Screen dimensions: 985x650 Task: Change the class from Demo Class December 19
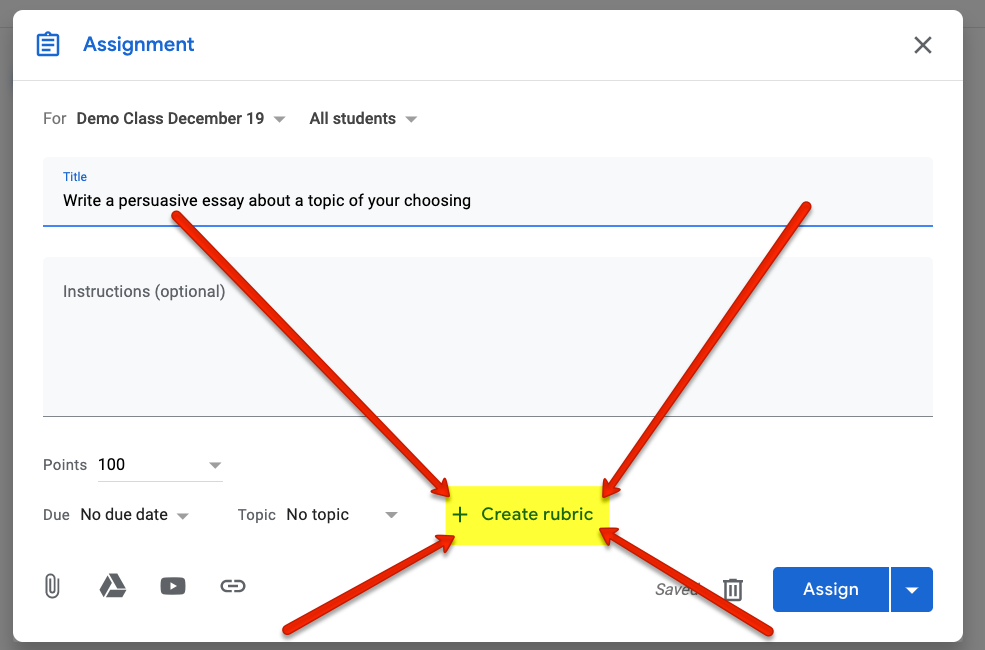tap(180, 118)
